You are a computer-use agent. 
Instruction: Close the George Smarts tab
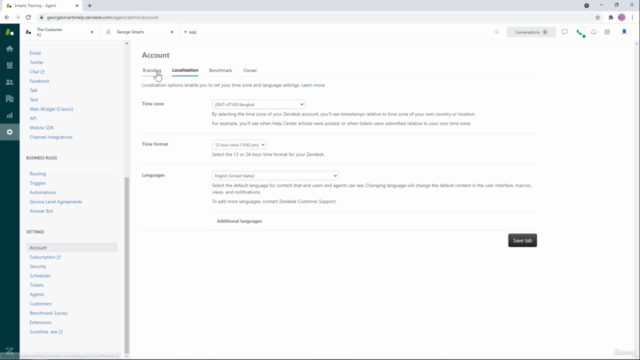[x=172, y=32]
